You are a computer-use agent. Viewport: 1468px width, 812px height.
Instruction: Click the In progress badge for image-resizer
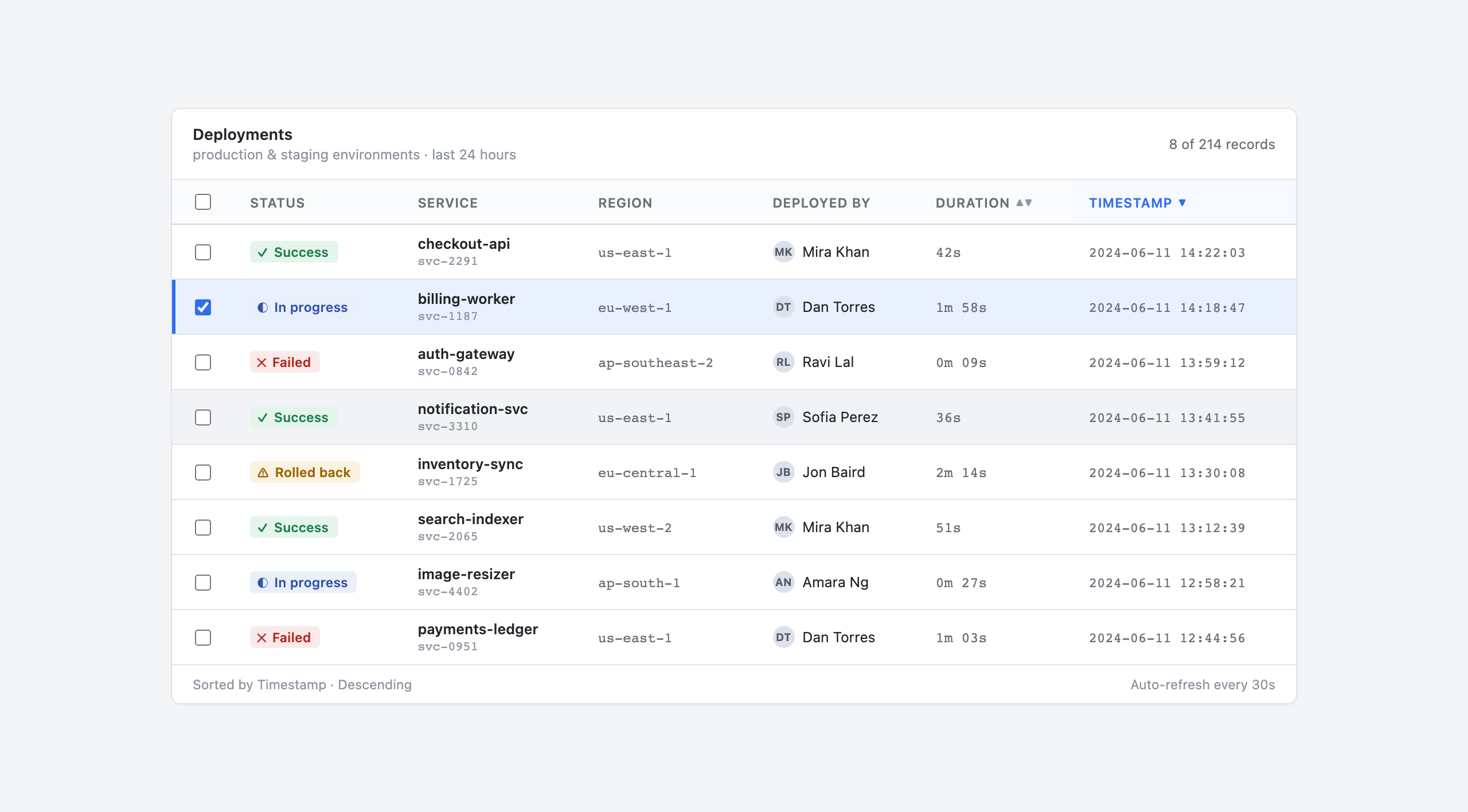tap(303, 582)
